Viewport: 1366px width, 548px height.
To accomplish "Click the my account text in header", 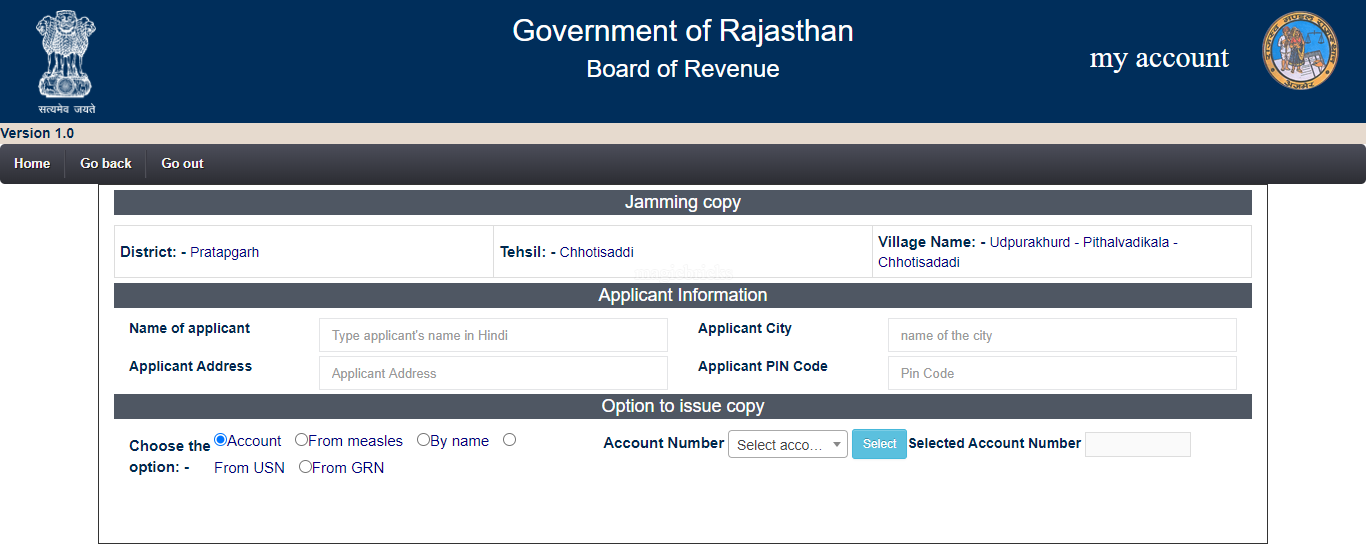I will (x=1159, y=58).
